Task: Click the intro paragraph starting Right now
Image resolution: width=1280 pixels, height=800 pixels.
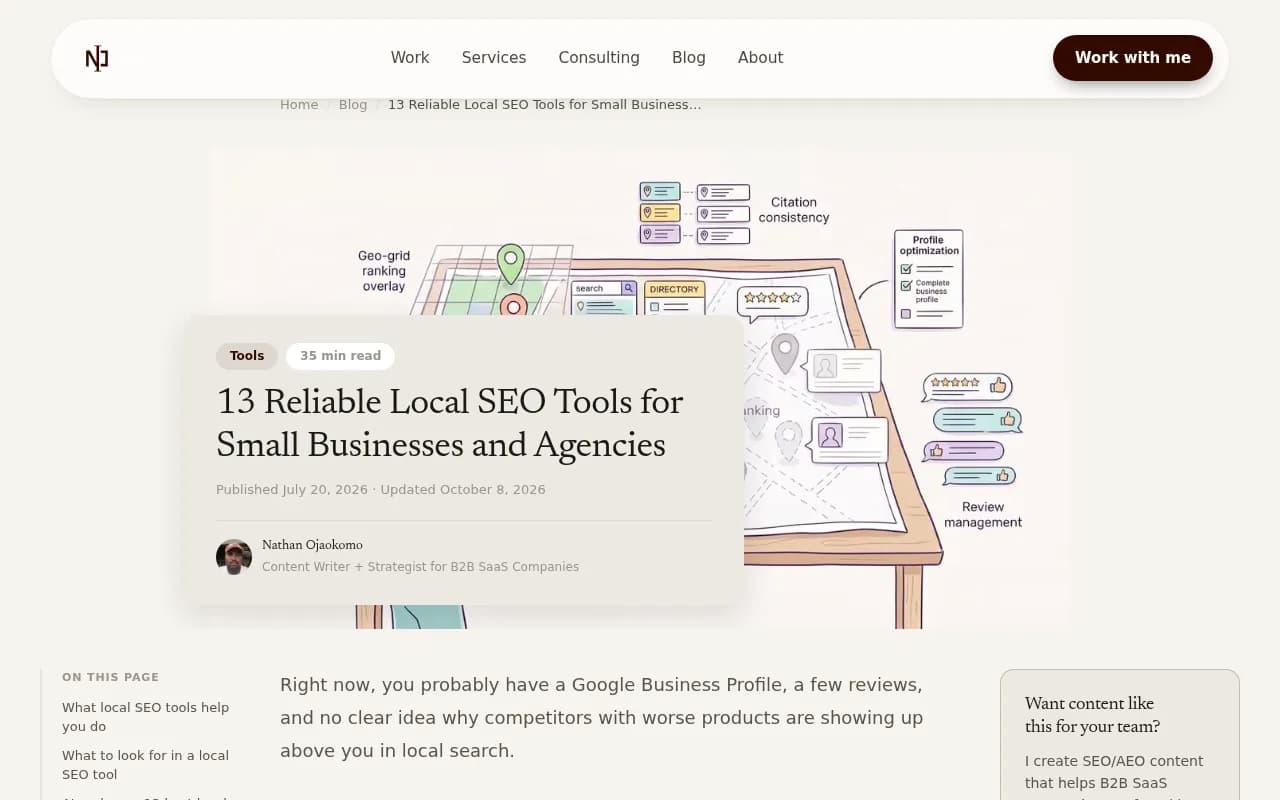Action: pyautogui.click(x=601, y=718)
